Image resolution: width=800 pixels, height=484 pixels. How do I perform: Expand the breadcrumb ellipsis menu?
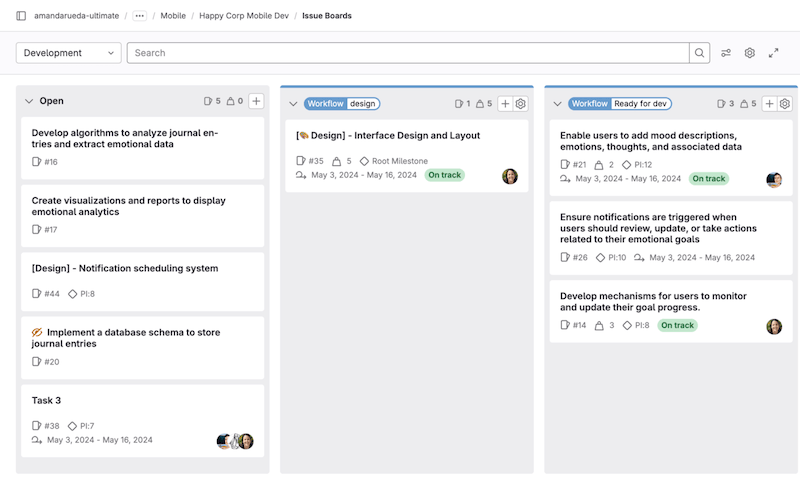click(139, 16)
